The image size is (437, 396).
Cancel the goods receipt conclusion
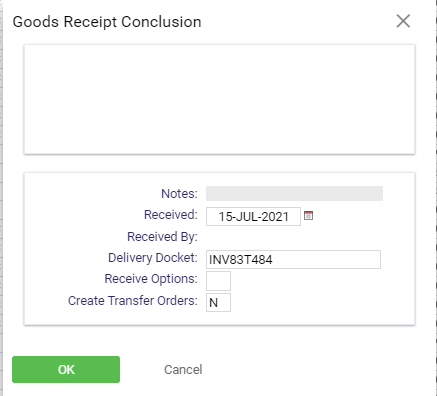pos(183,369)
